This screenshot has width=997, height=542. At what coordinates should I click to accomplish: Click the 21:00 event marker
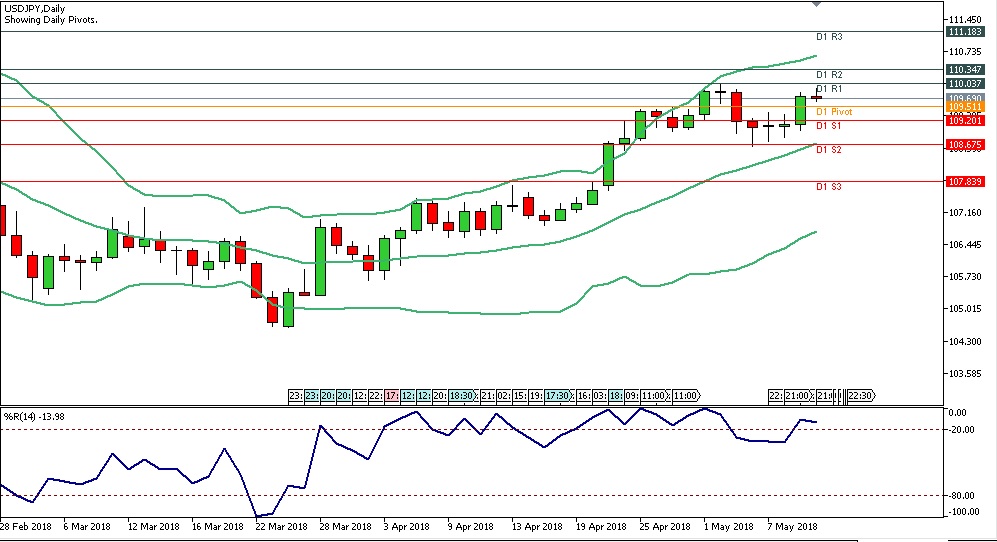[798, 395]
